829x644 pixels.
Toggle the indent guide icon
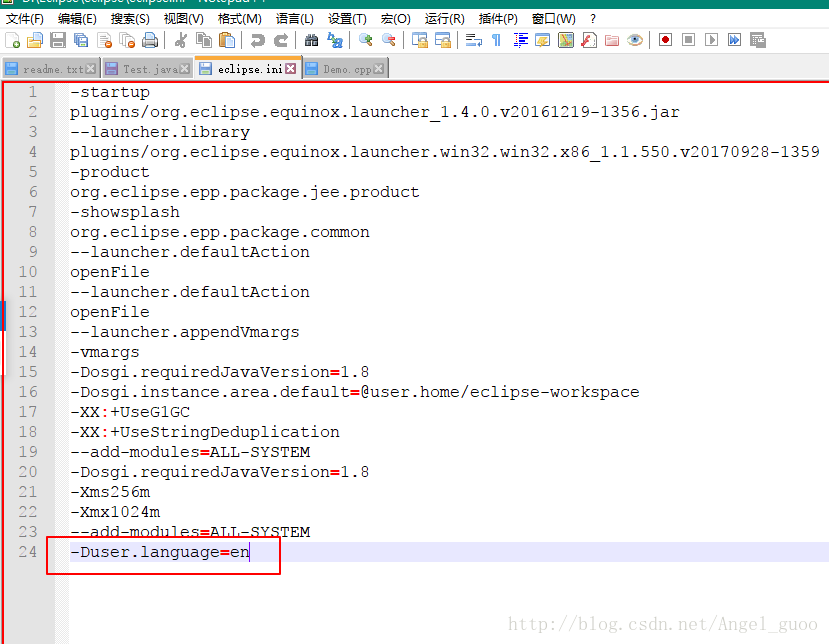pyautogui.click(x=520, y=40)
